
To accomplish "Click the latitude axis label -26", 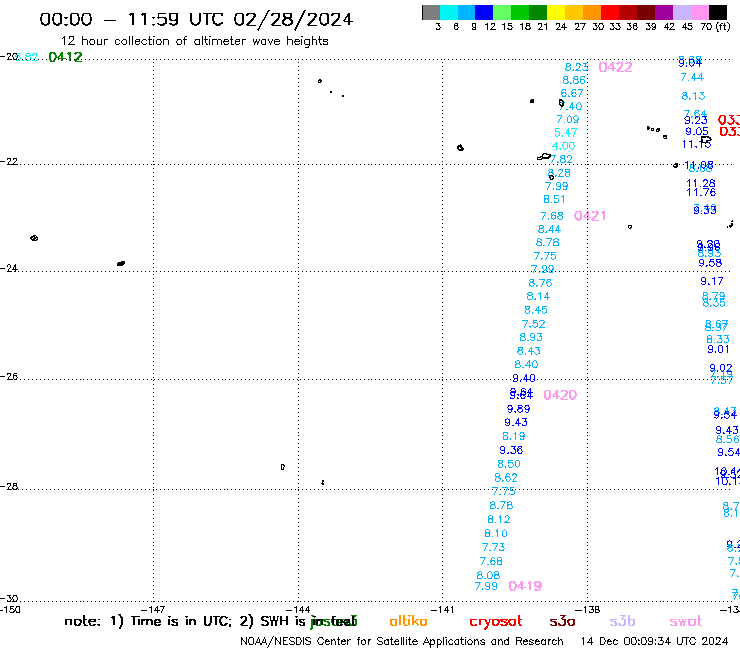I will coord(9,377).
